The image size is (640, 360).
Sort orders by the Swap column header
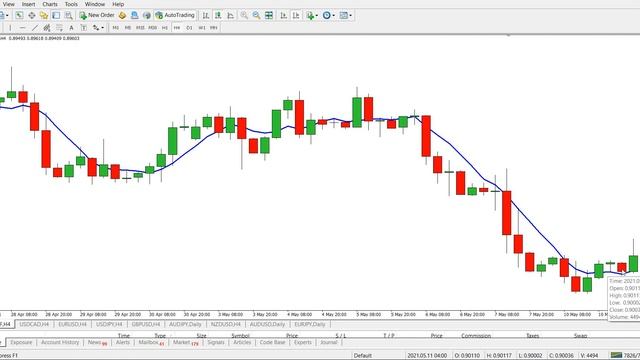pos(580,336)
